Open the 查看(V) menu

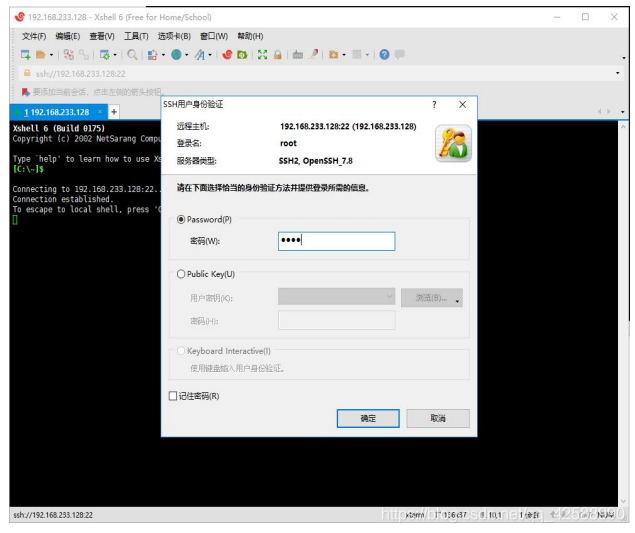(x=102, y=36)
